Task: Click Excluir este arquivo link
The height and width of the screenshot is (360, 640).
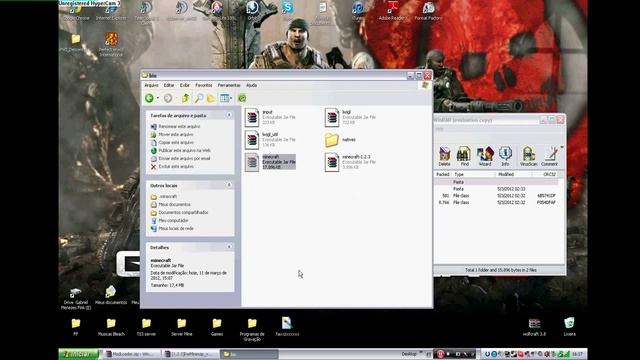Action: click(176, 167)
